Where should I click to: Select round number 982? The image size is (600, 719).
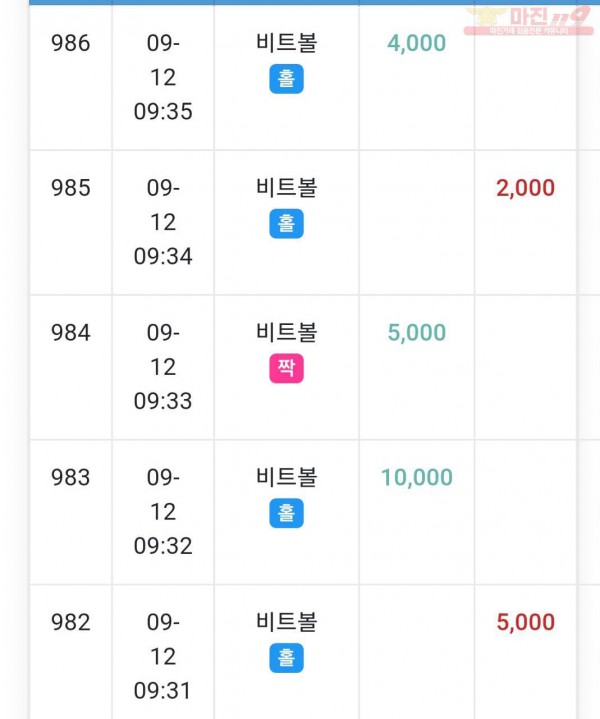pyautogui.click(x=71, y=623)
